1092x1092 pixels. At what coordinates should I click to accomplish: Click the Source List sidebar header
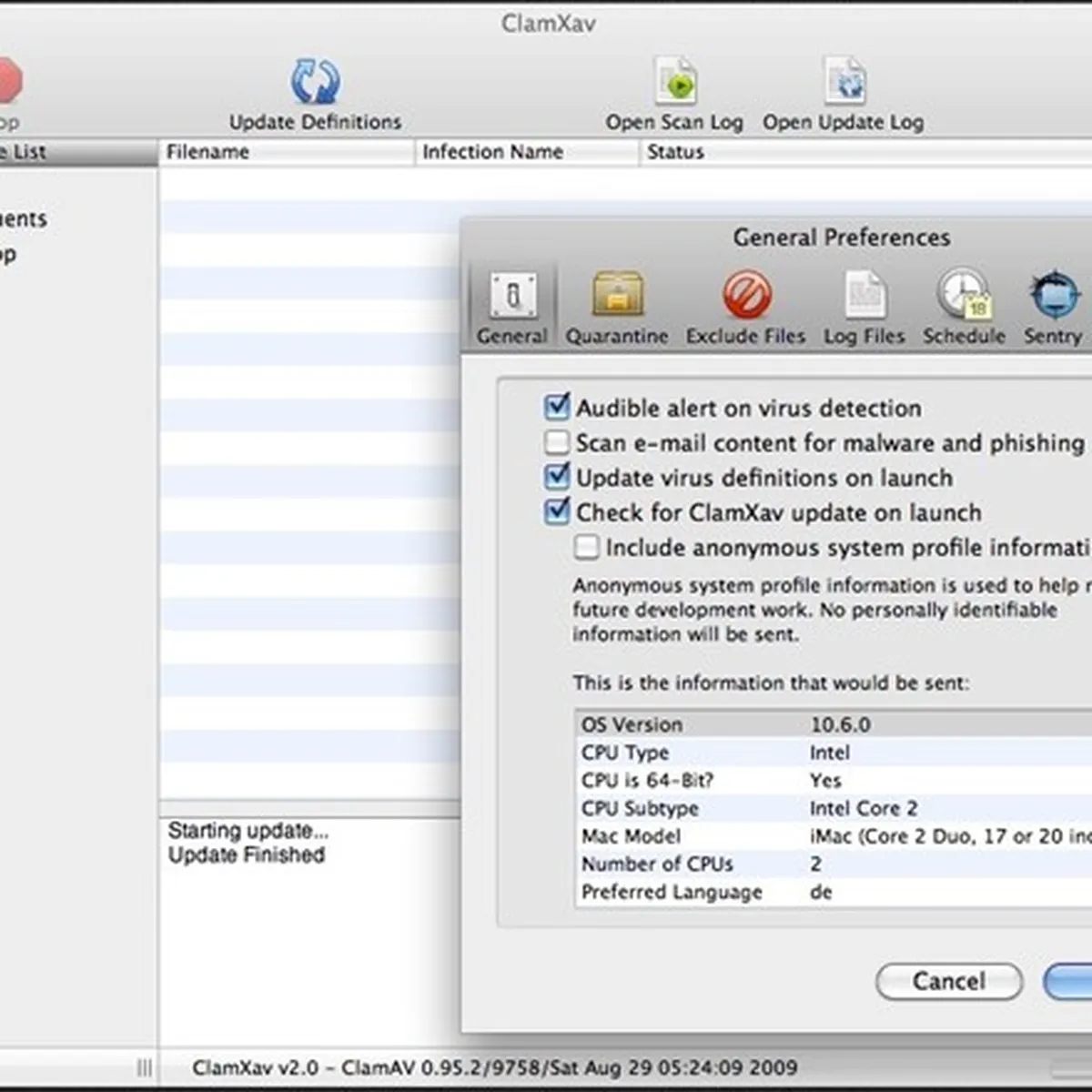click(78, 152)
